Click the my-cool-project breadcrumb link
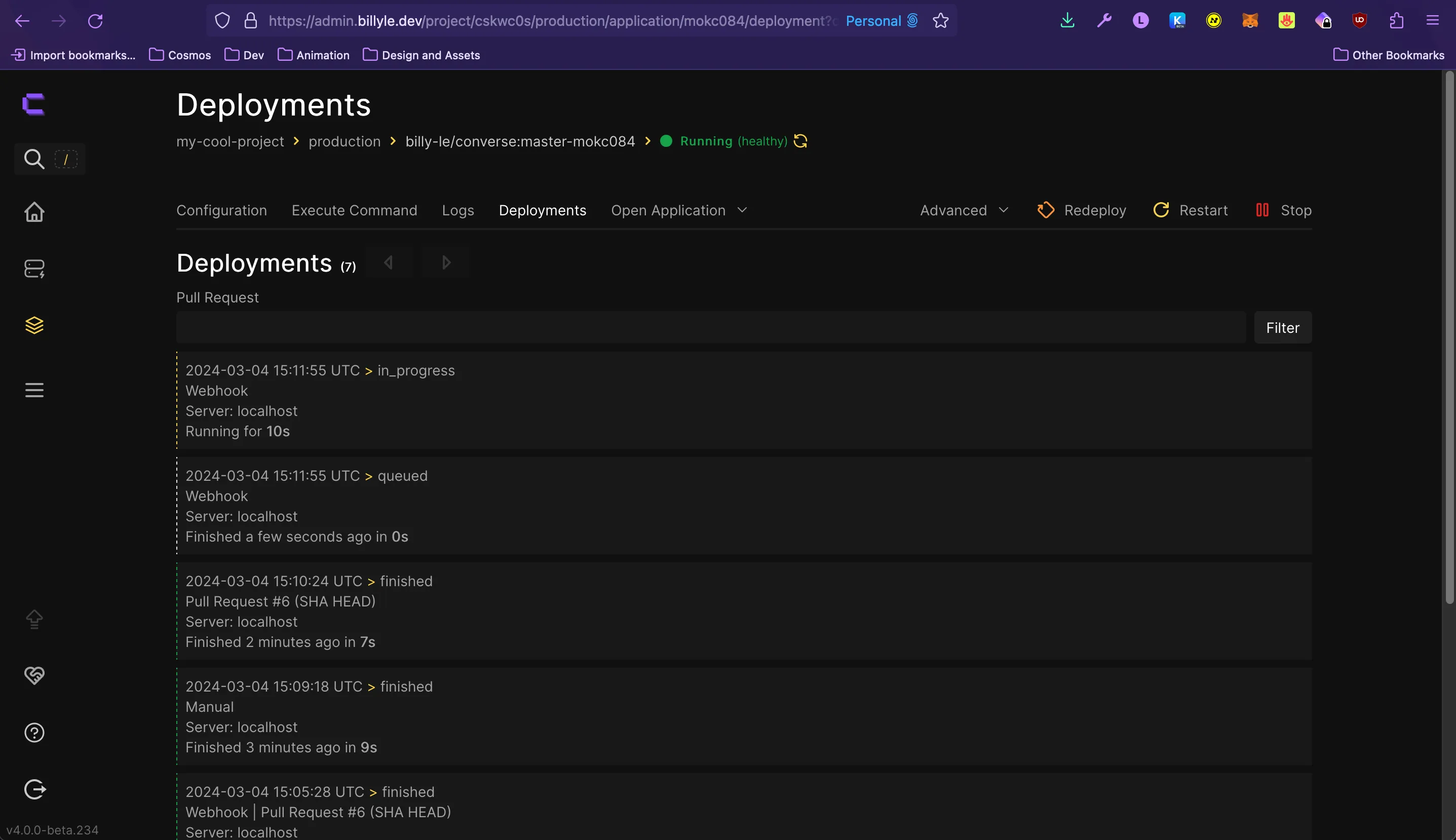 230,141
